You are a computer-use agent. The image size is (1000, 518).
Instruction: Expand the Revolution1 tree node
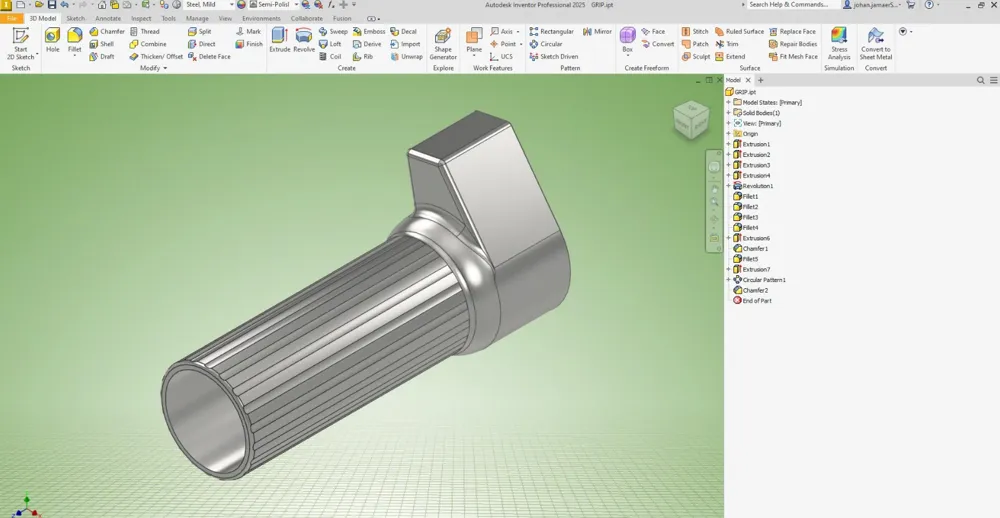point(728,186)
